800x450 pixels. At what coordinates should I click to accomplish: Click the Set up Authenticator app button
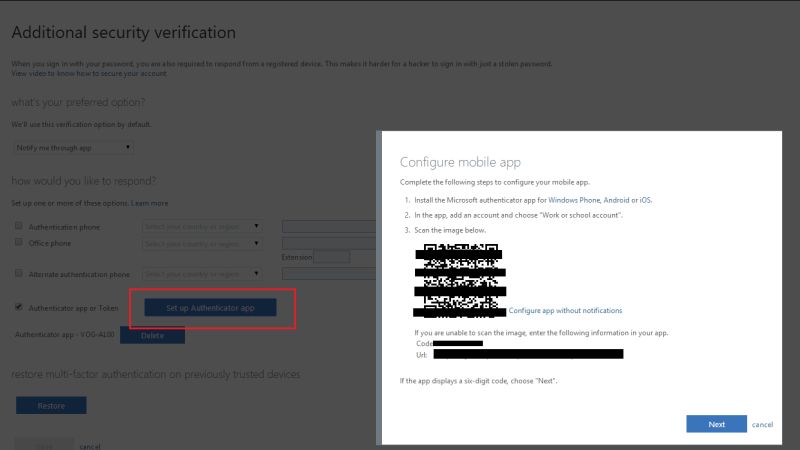pos(210,308)
